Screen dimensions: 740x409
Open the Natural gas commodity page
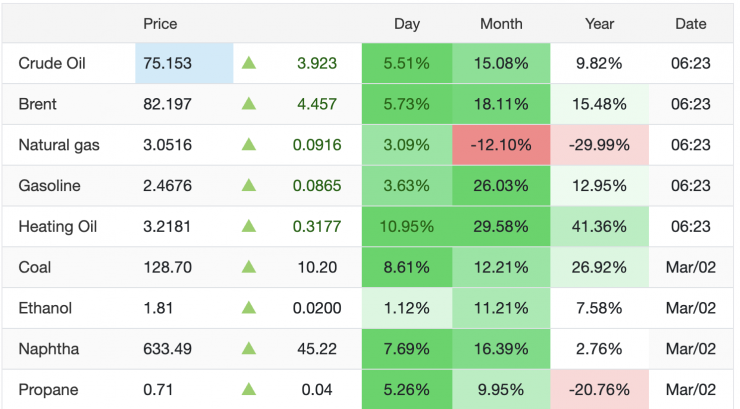59,145
